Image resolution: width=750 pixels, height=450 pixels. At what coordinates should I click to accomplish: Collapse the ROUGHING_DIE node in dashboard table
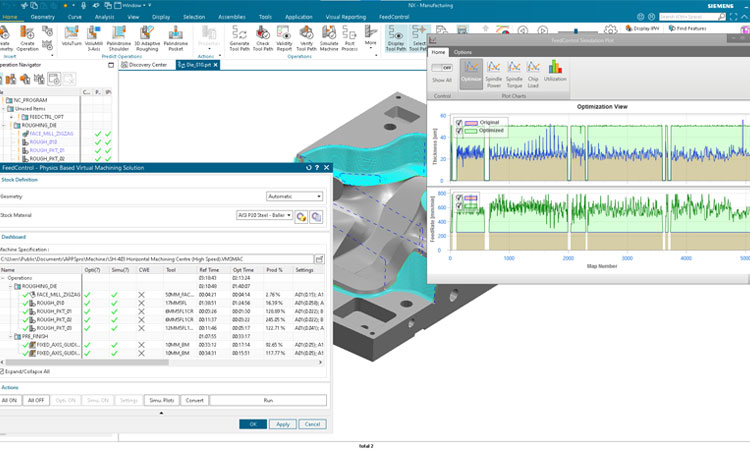point(11,286)
